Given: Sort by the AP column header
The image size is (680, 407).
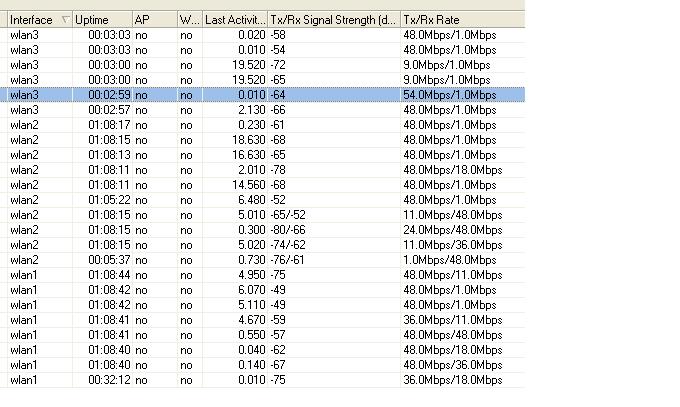Looking at the screenshot, I should click(x=155, y=20).
